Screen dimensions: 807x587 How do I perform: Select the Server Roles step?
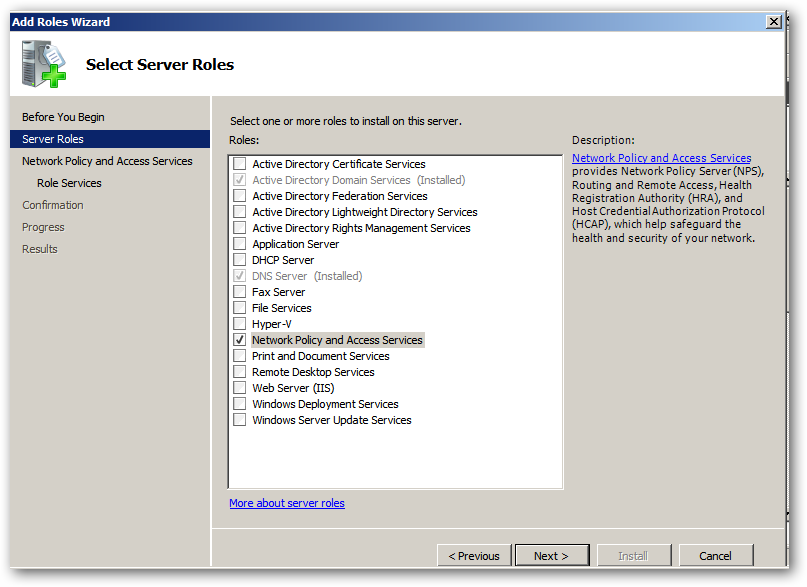(x=110, y=139)
